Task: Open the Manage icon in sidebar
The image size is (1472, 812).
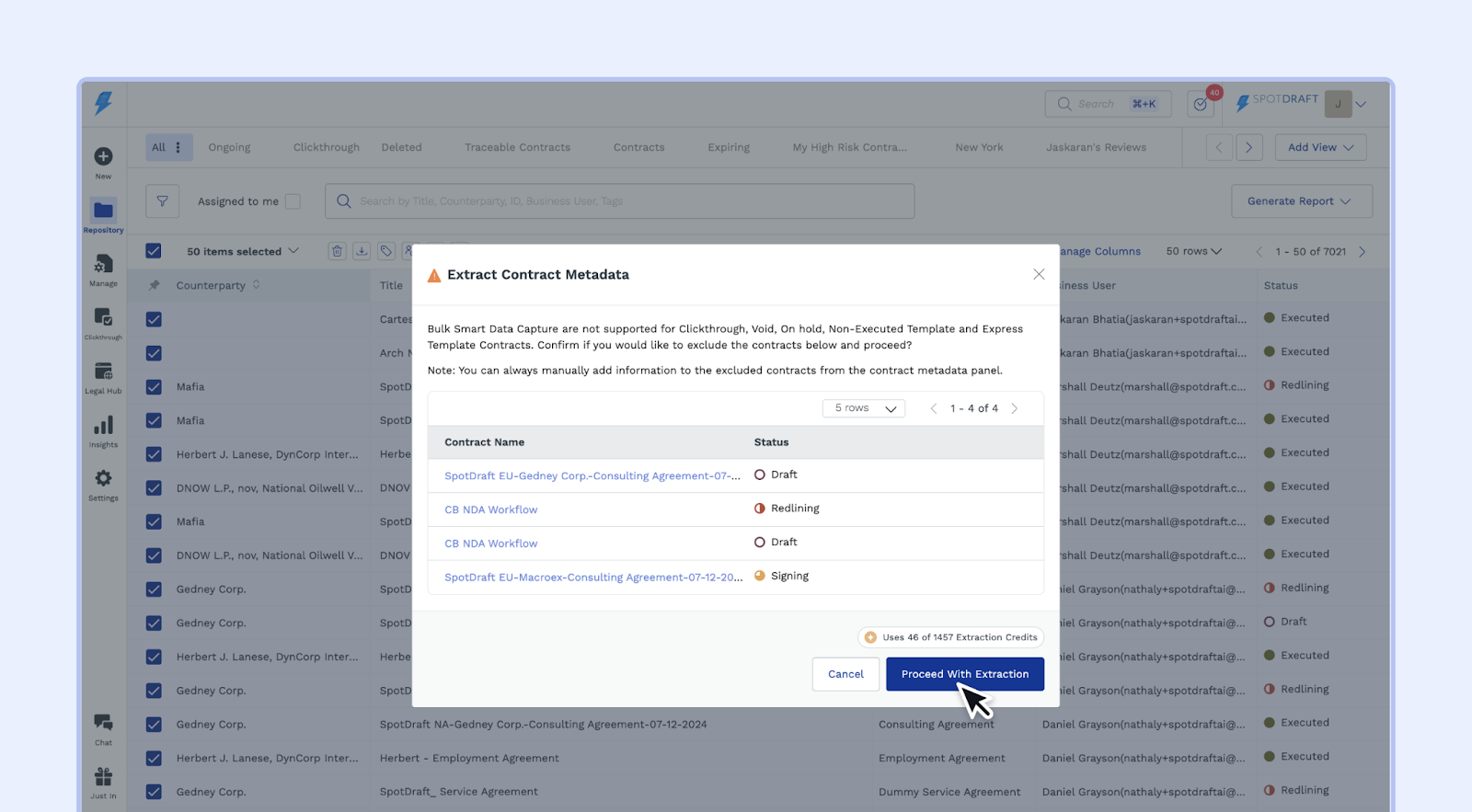Action: tap(103, 265)
